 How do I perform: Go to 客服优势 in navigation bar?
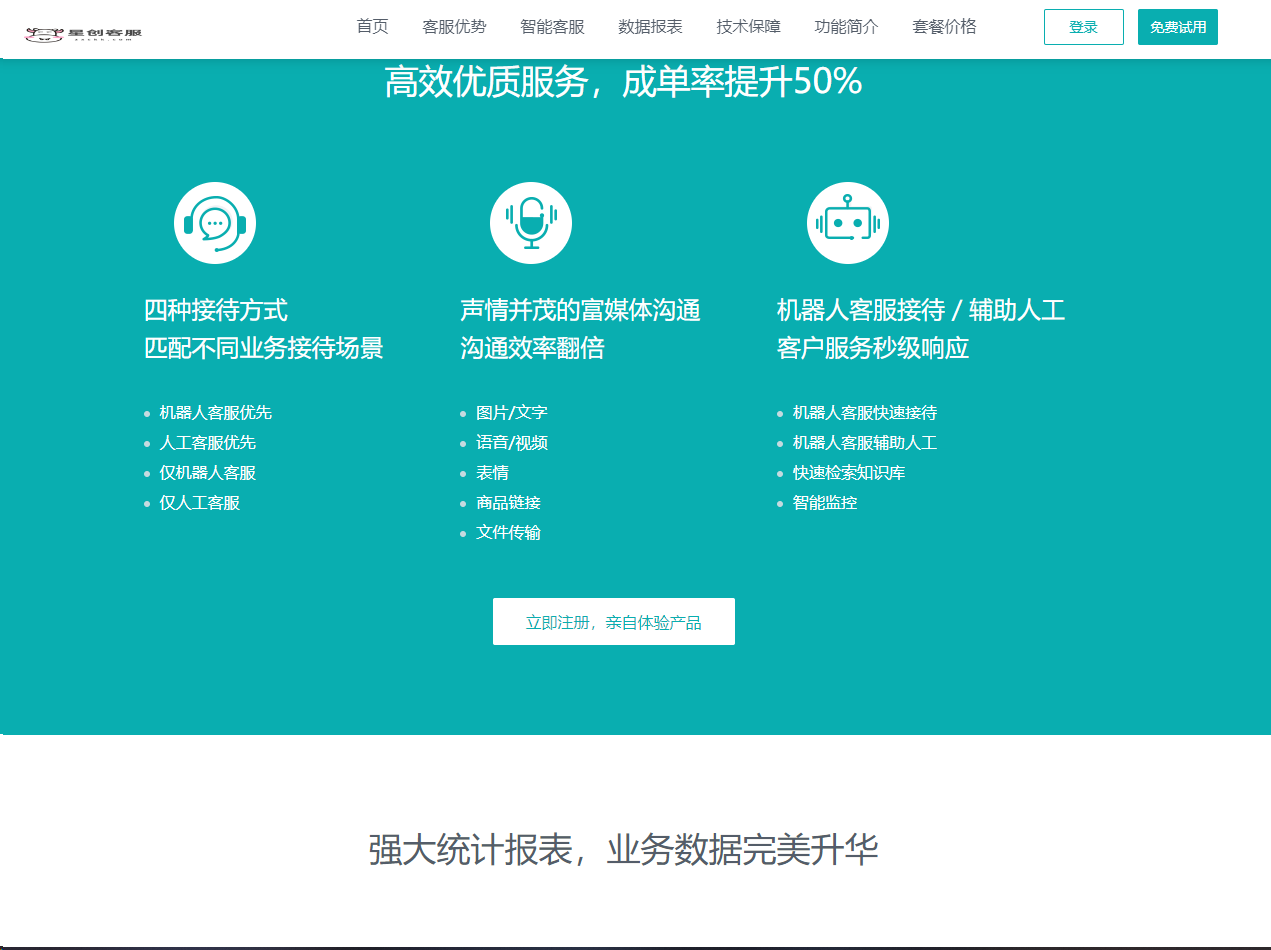[454, 27]
